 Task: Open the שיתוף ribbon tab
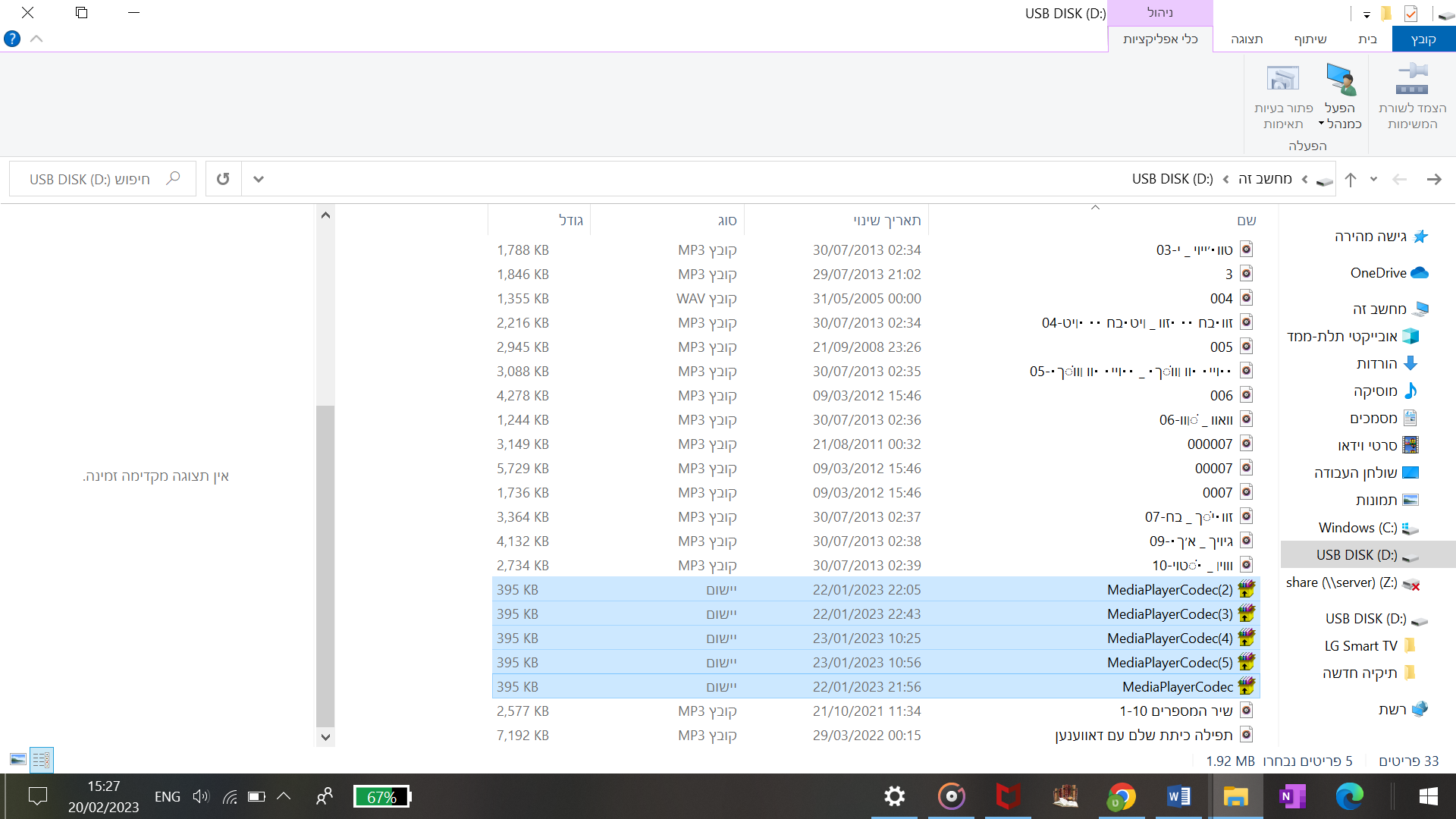point(1310,39)
